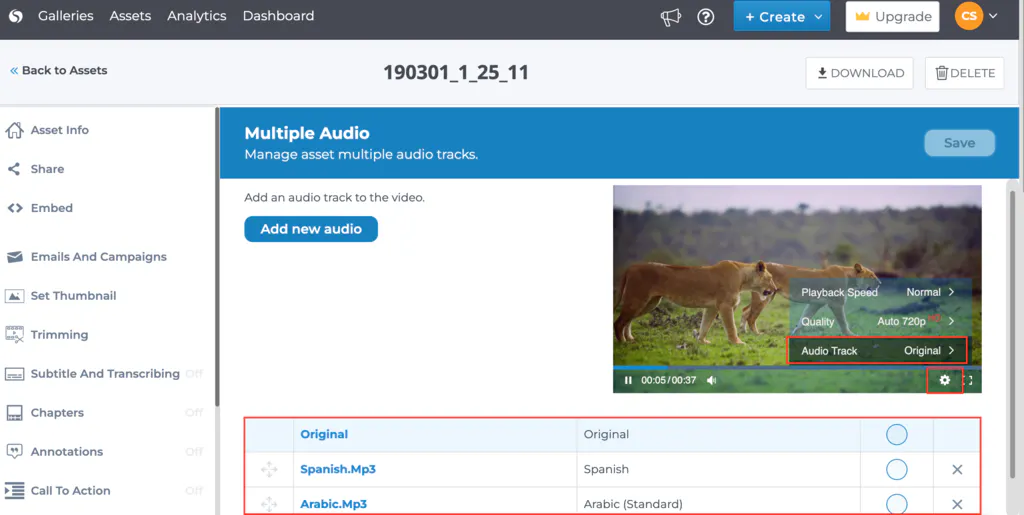The height and width of the screenshot is (515, 1024).
Task: Click the Emails And Campaigns envelope icon
Action: 14,257
